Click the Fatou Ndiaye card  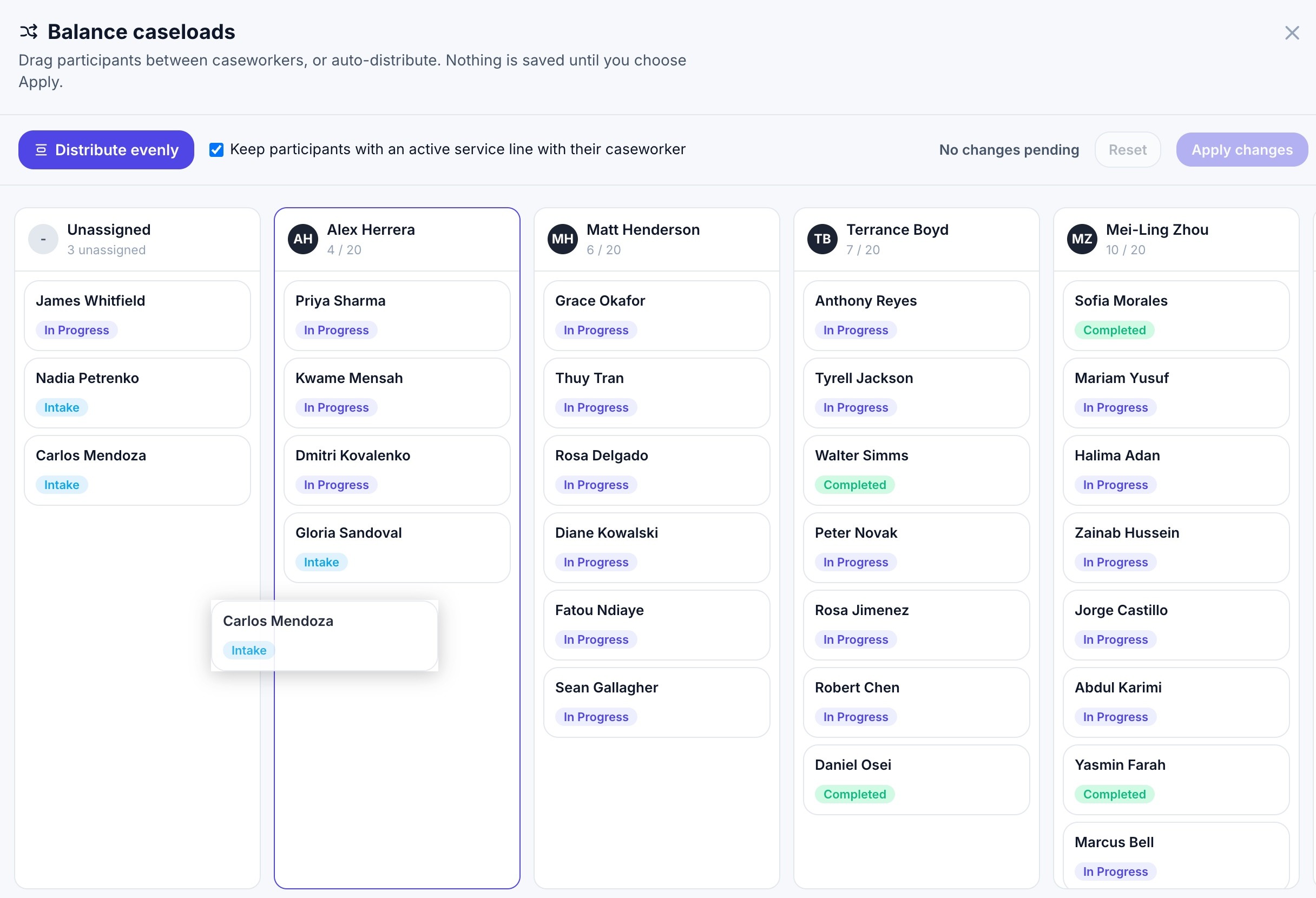point(657,625)
